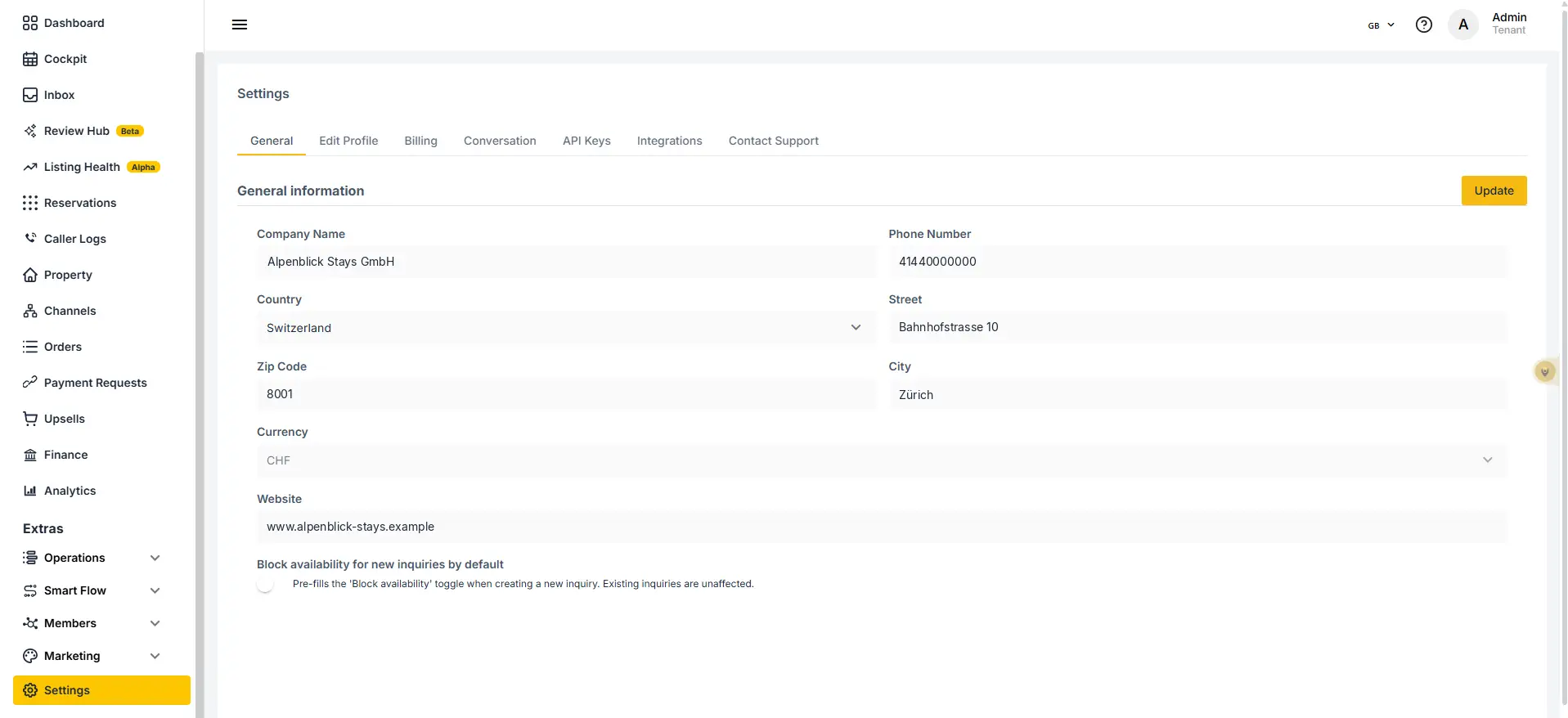Click the yellow Update button

[x=1494, y=191]
